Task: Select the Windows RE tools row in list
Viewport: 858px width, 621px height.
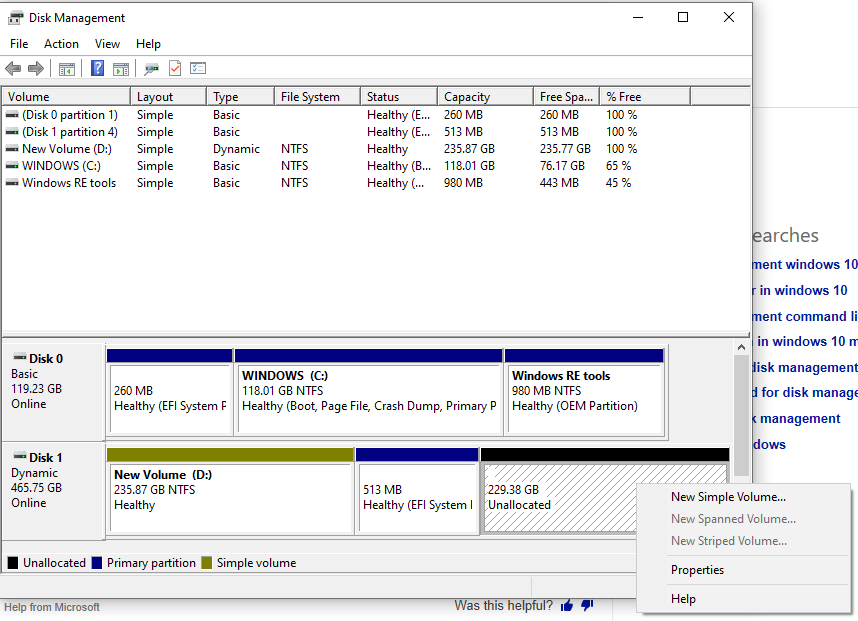Action: pyautogui.click(x=375, y=183)
